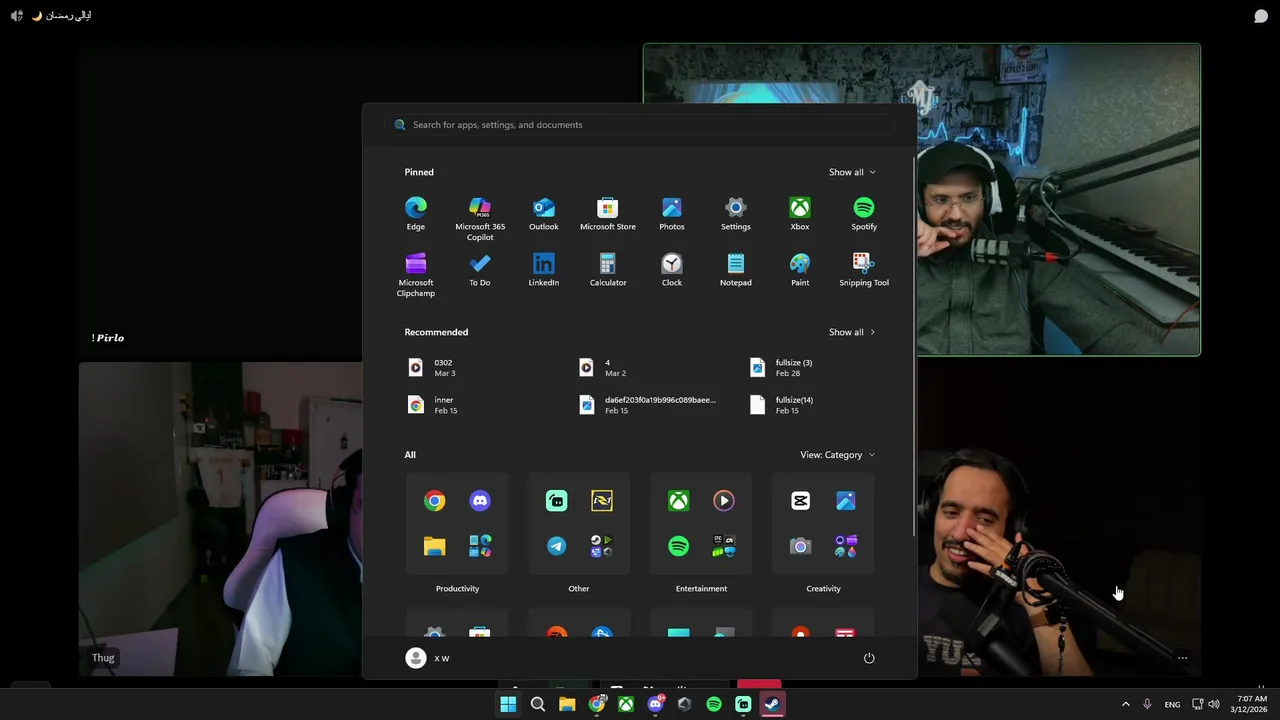Open File Explorer from the taskbar

click(567, 704)
